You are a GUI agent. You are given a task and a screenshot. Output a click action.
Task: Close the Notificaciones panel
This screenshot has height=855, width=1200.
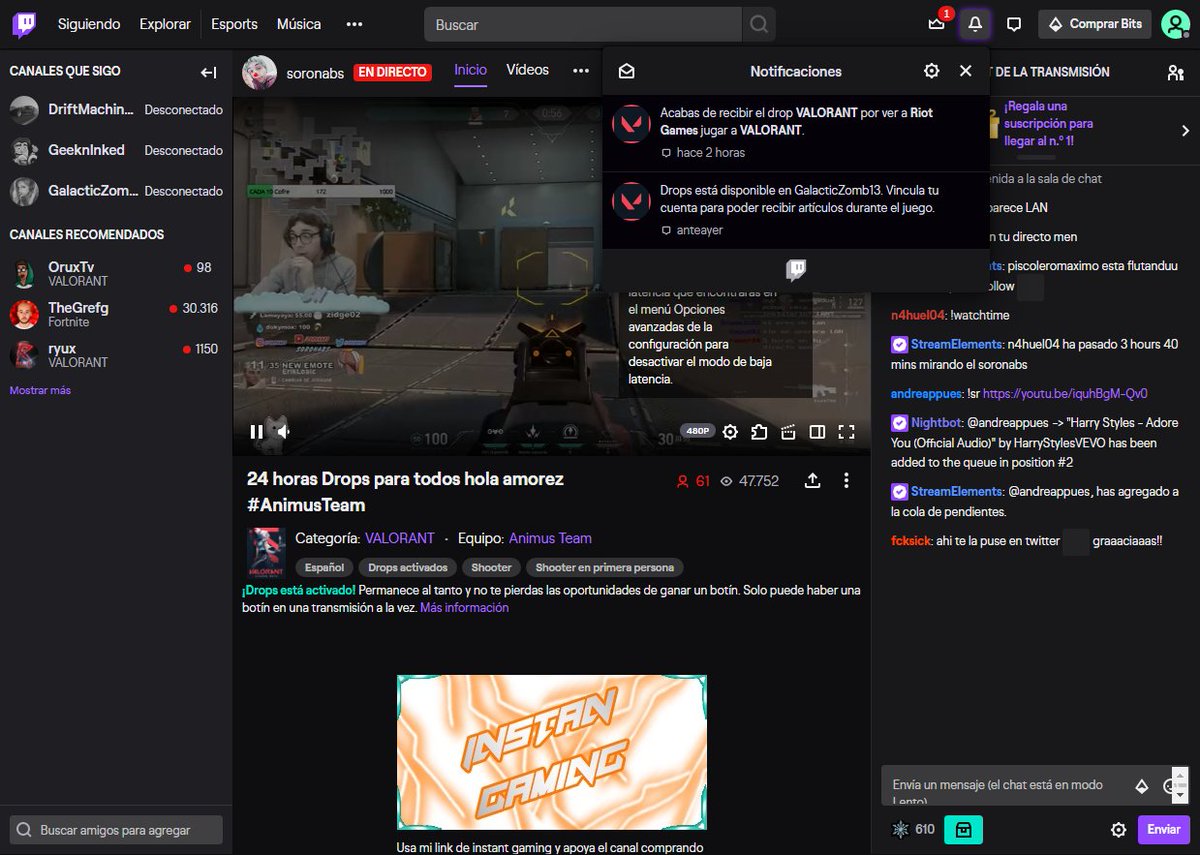[965, 71]
